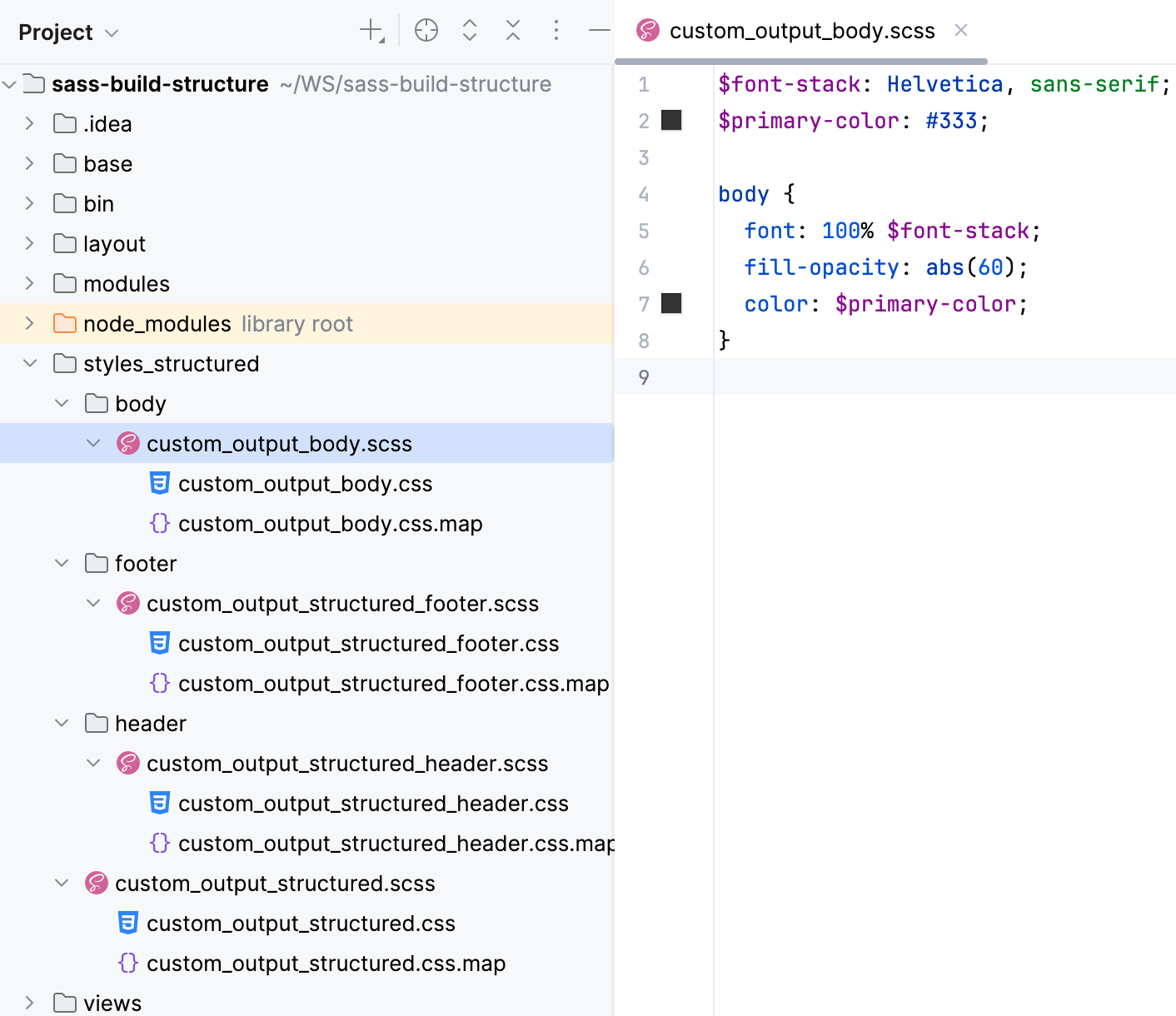Open the Project panel options kebab menu

[556, 31]
